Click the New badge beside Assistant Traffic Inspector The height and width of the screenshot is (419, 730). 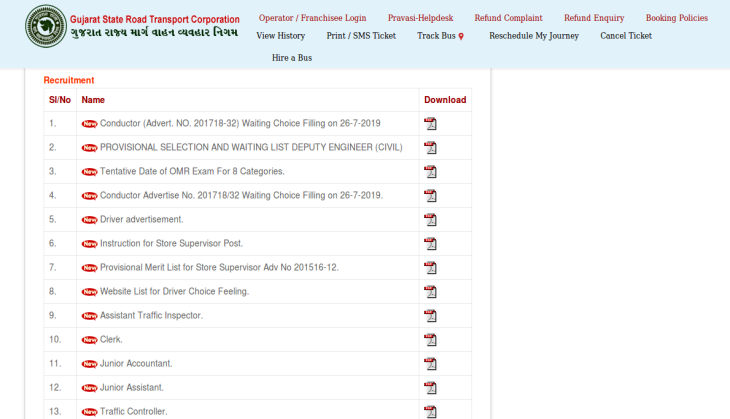click(89, 316)
